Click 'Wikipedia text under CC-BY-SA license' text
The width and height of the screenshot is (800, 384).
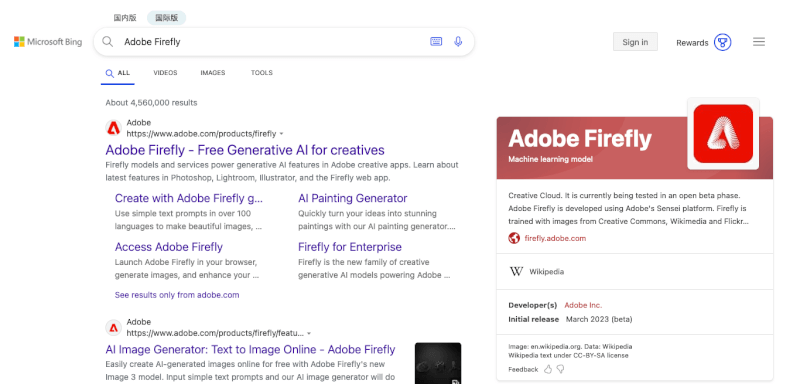pyautogui.click(x=568, y=355)
